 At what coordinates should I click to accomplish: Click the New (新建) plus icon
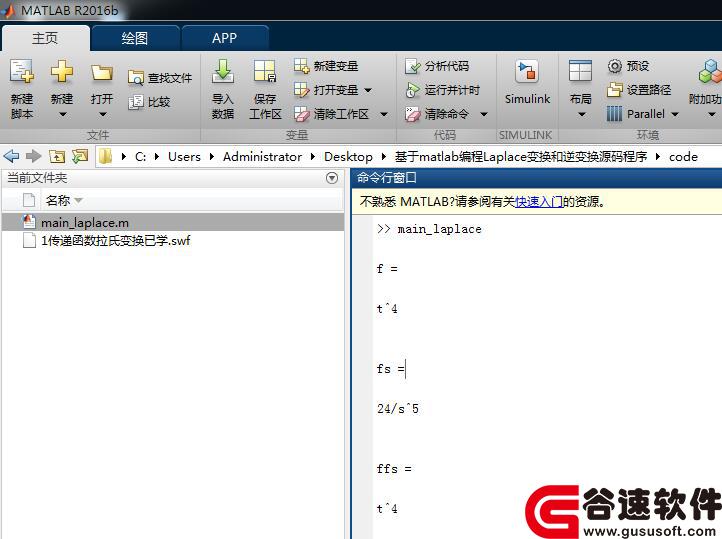62,71
